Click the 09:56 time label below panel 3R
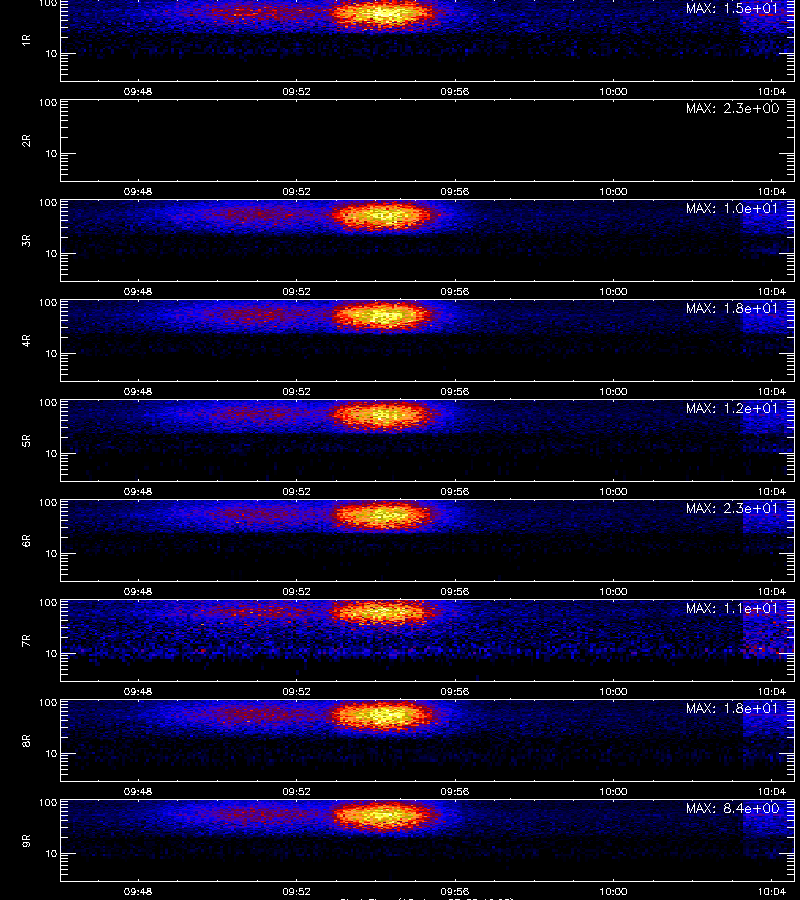This screenshot has height=900, width=800. (x=455, y=292)
